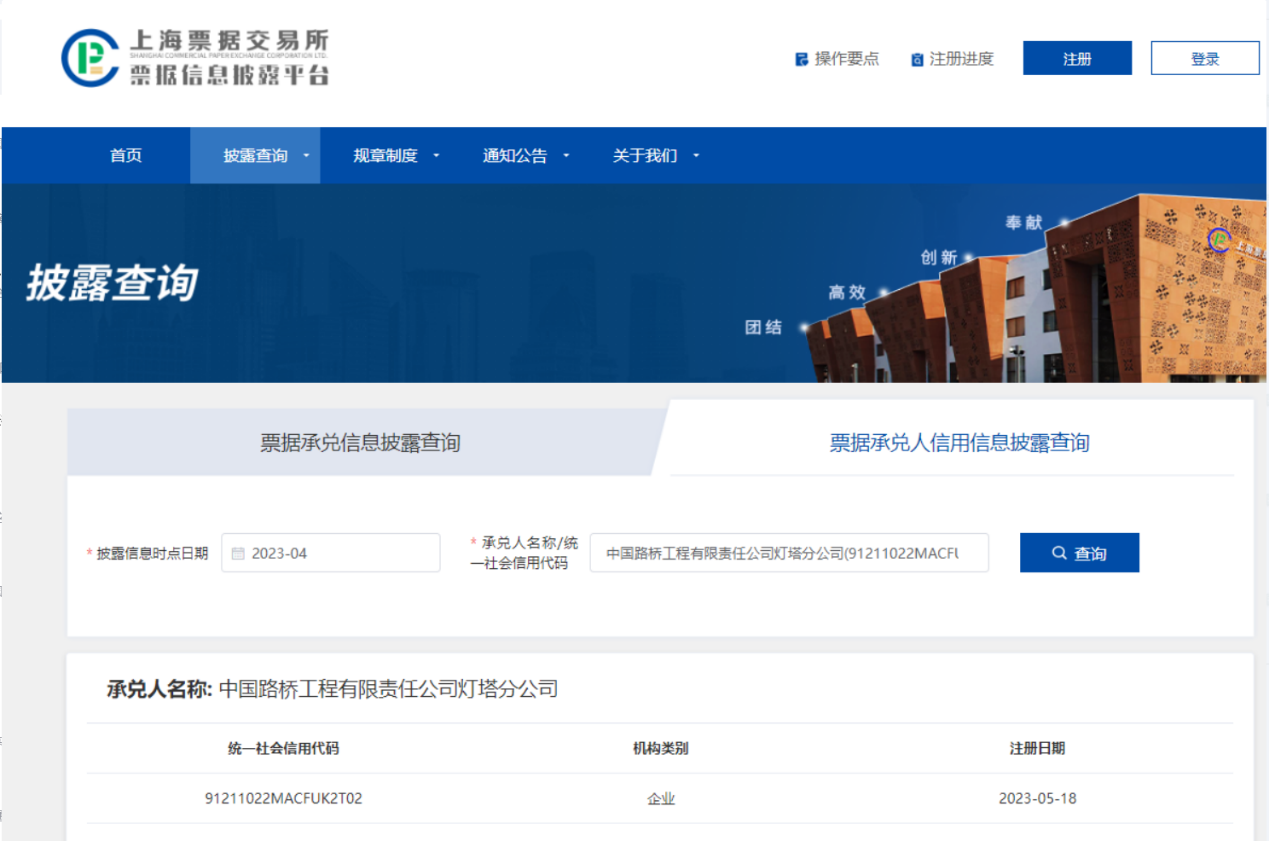
Task: Click the 注册进度 clipboard icon
Action: [x=917, y=60]
